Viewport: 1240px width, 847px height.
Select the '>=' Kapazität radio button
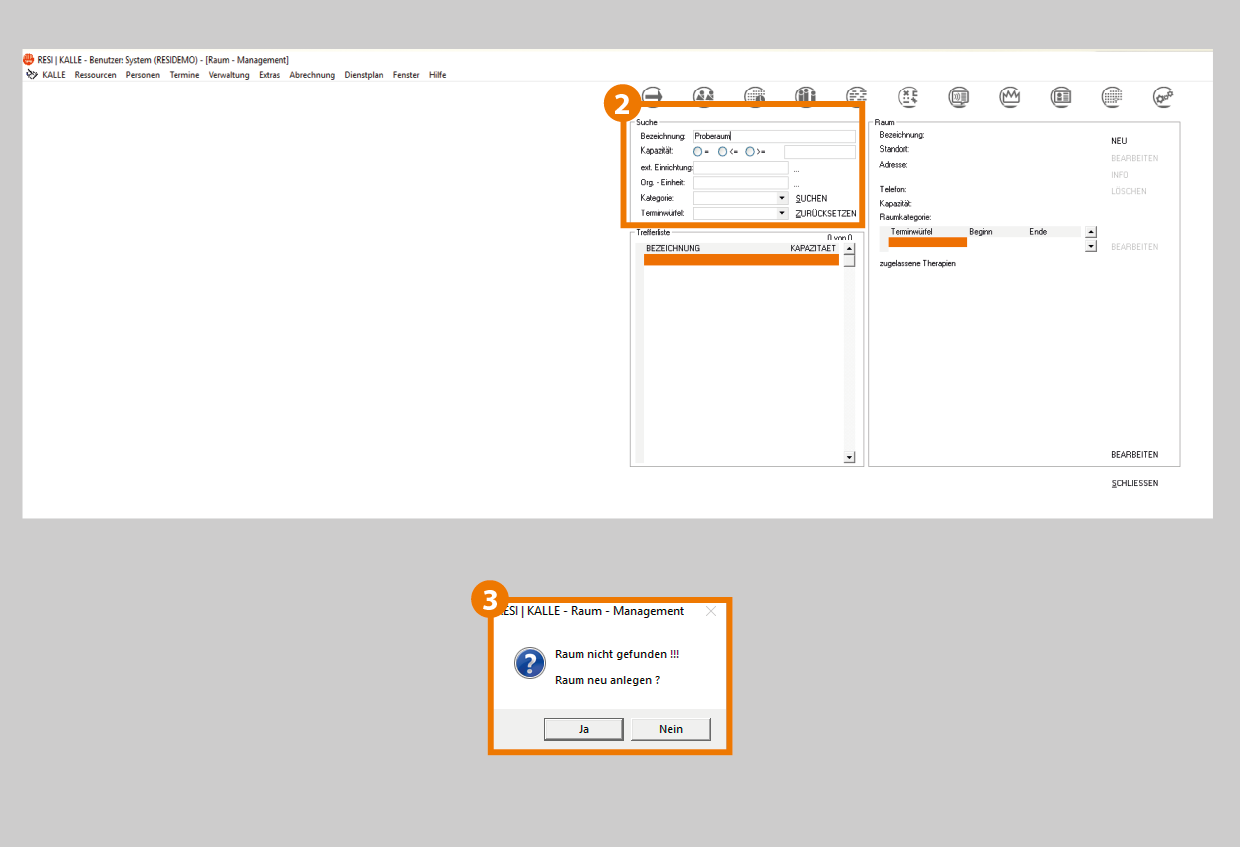[750, 151]
